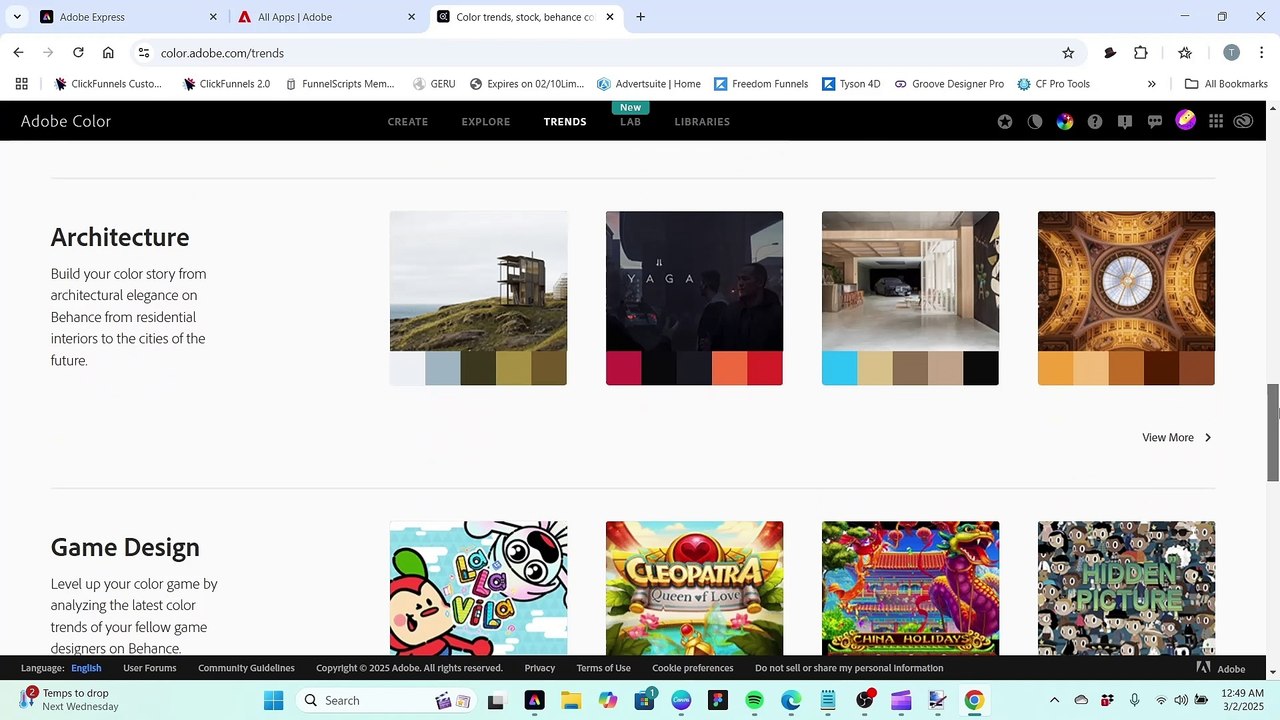Show hidden system tray icons chevron
The width and height of the screenshot is (1280, 720).
(x=1054, y=700)
